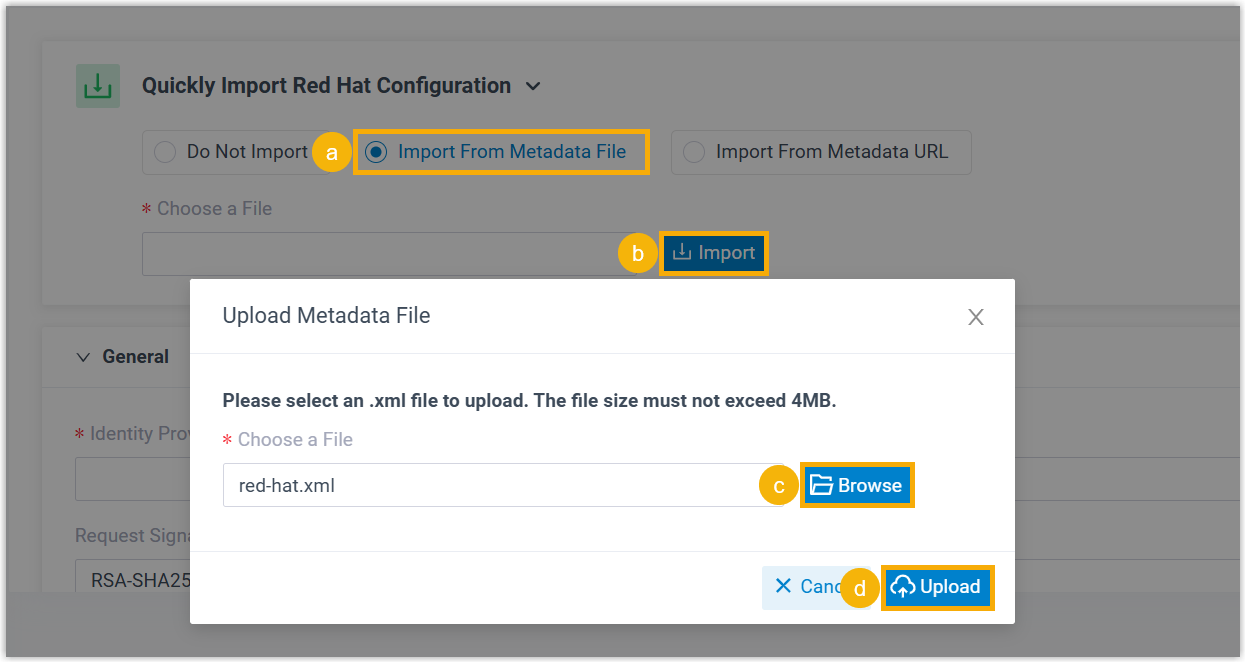Click the yellow step marker 'c'
This screenshot has height=663, width=1246.
[779, 486]
